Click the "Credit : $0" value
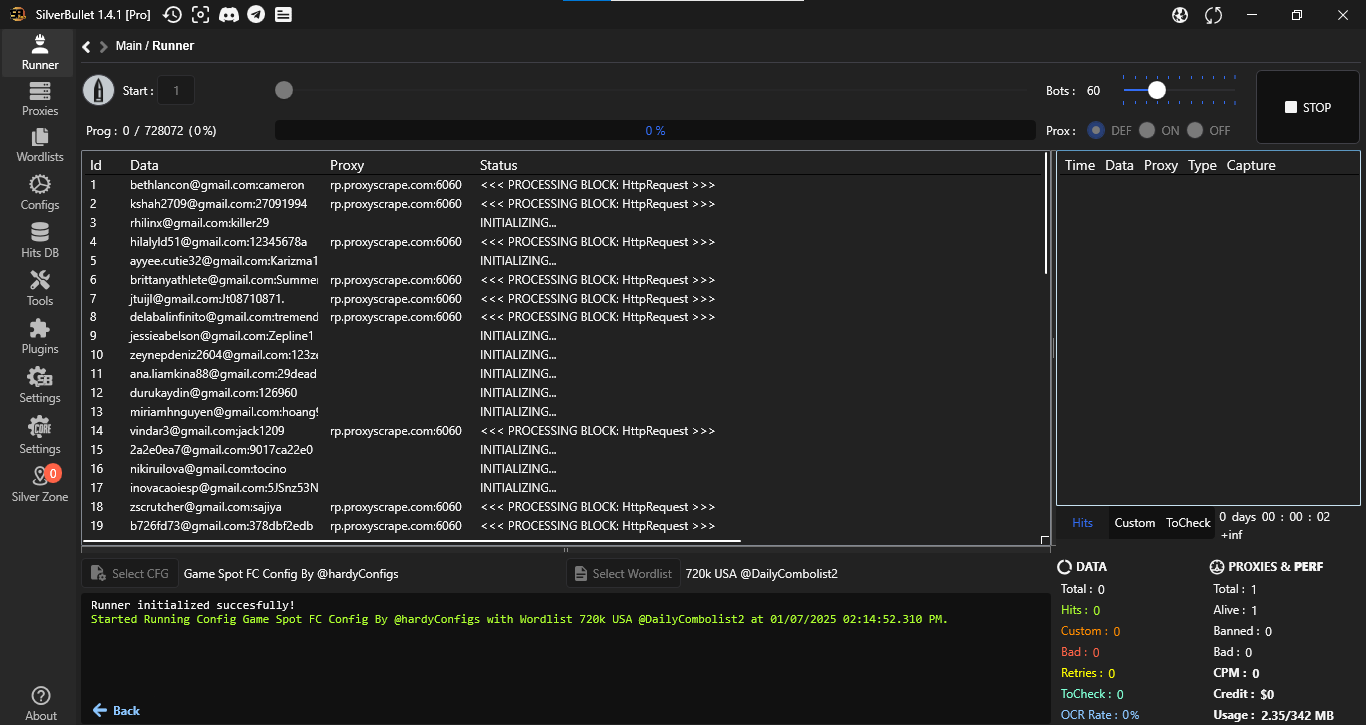The image size is (1366, 725). pyautogui.click(x=1243, y=694)
